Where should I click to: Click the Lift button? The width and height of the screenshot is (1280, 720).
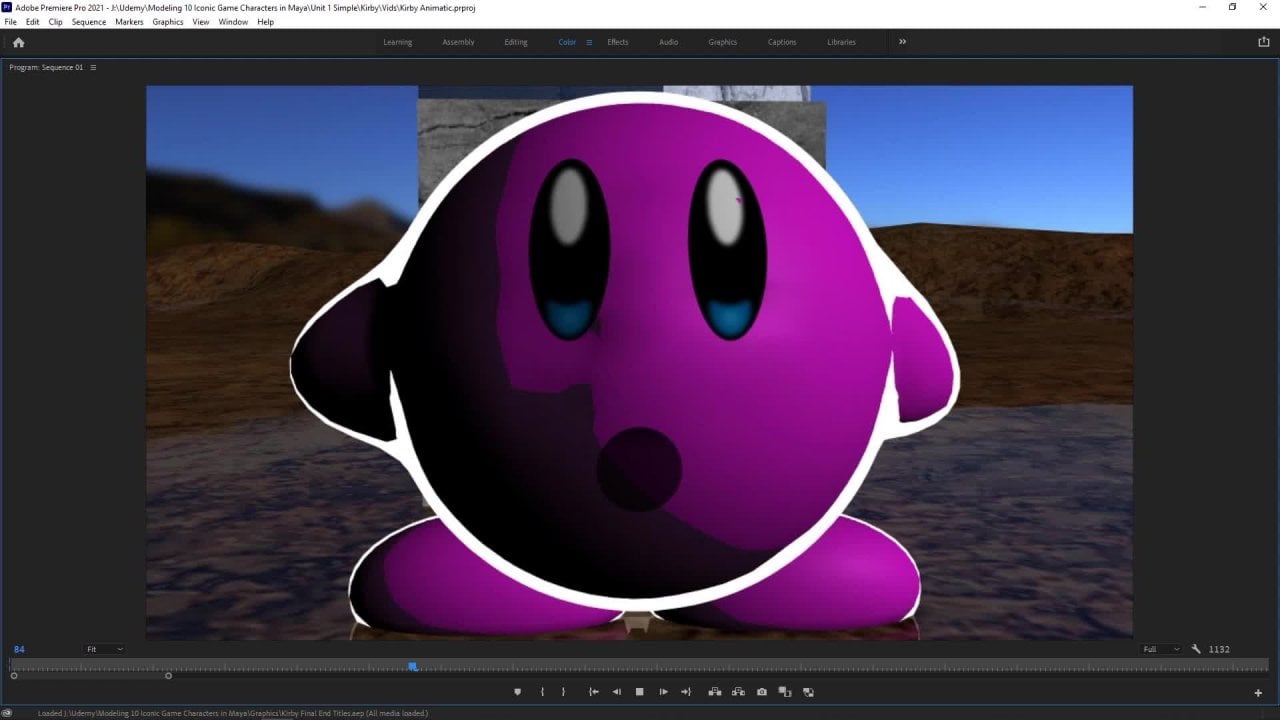point(715,692)
